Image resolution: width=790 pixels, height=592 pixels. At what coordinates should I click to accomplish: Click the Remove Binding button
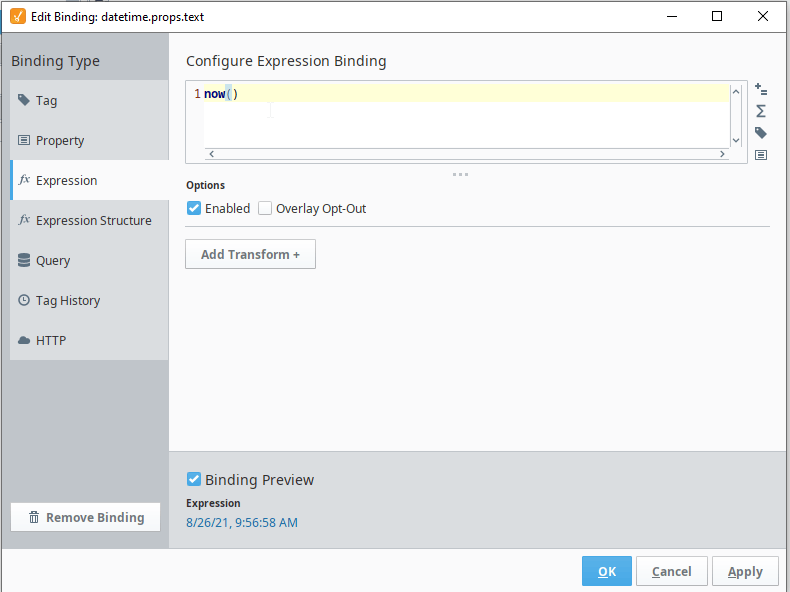[86, 517]
